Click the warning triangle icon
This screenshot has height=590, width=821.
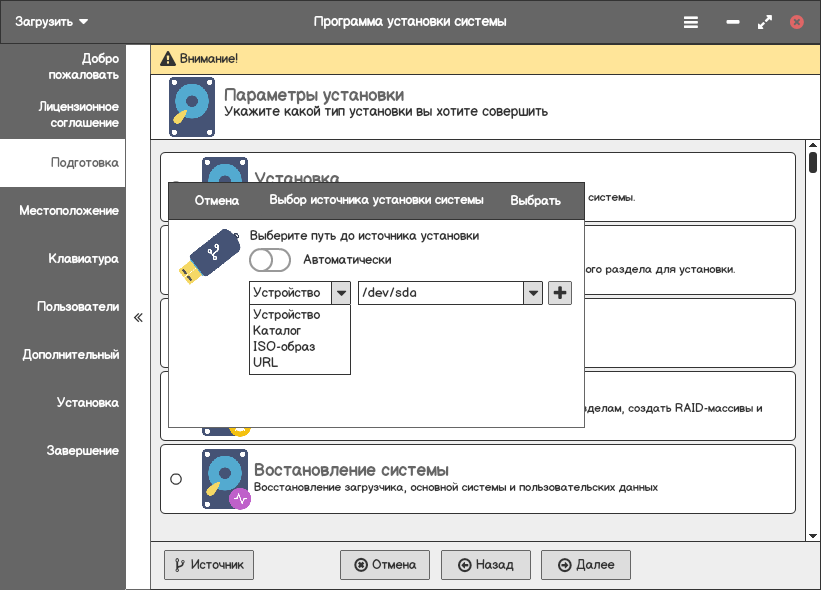tap(167, 58)
